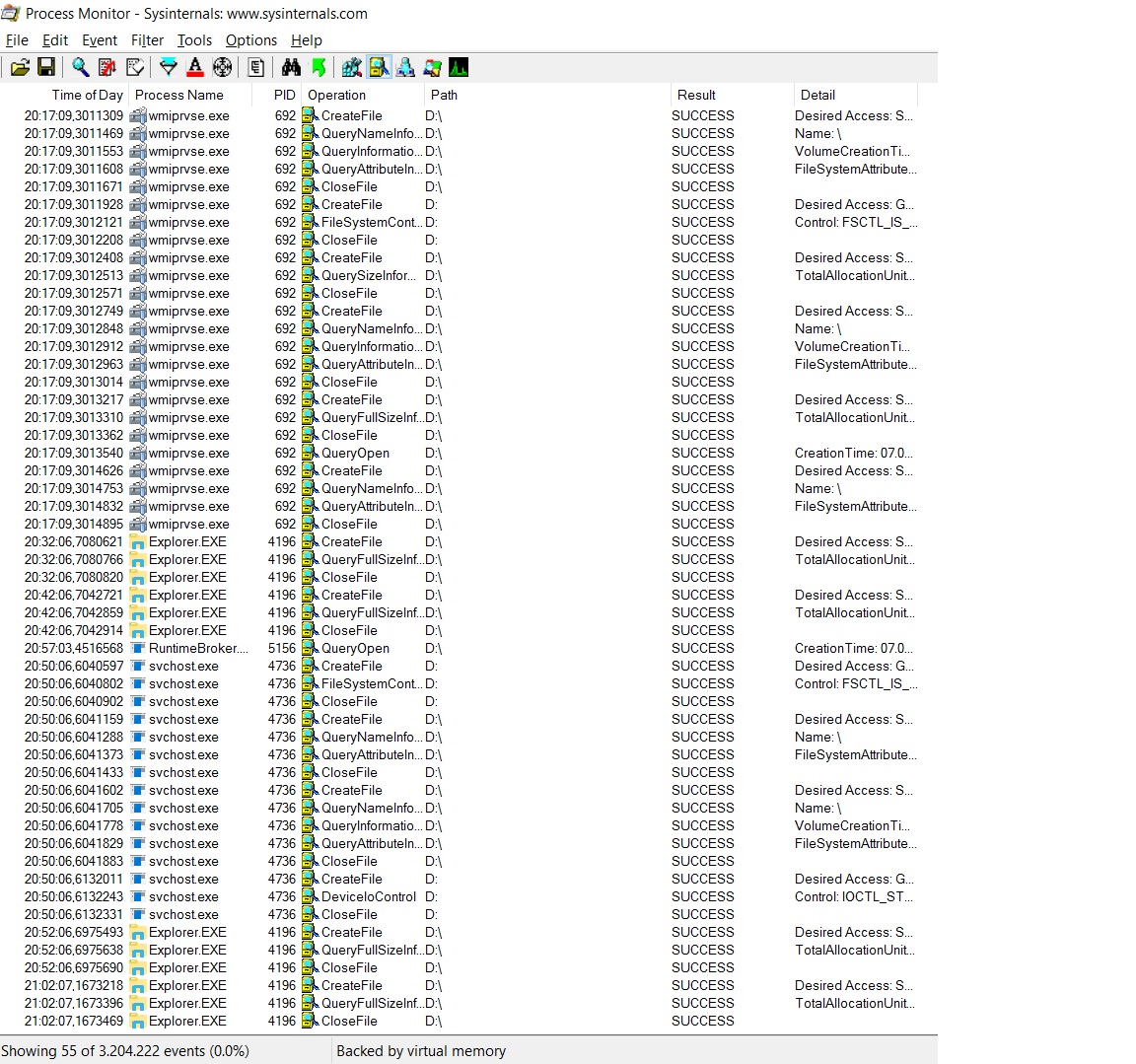This screenshot has width=1136, height=1064.
Task: Click the DeviceIoControl row operation icon
Action: click(310, 896)
